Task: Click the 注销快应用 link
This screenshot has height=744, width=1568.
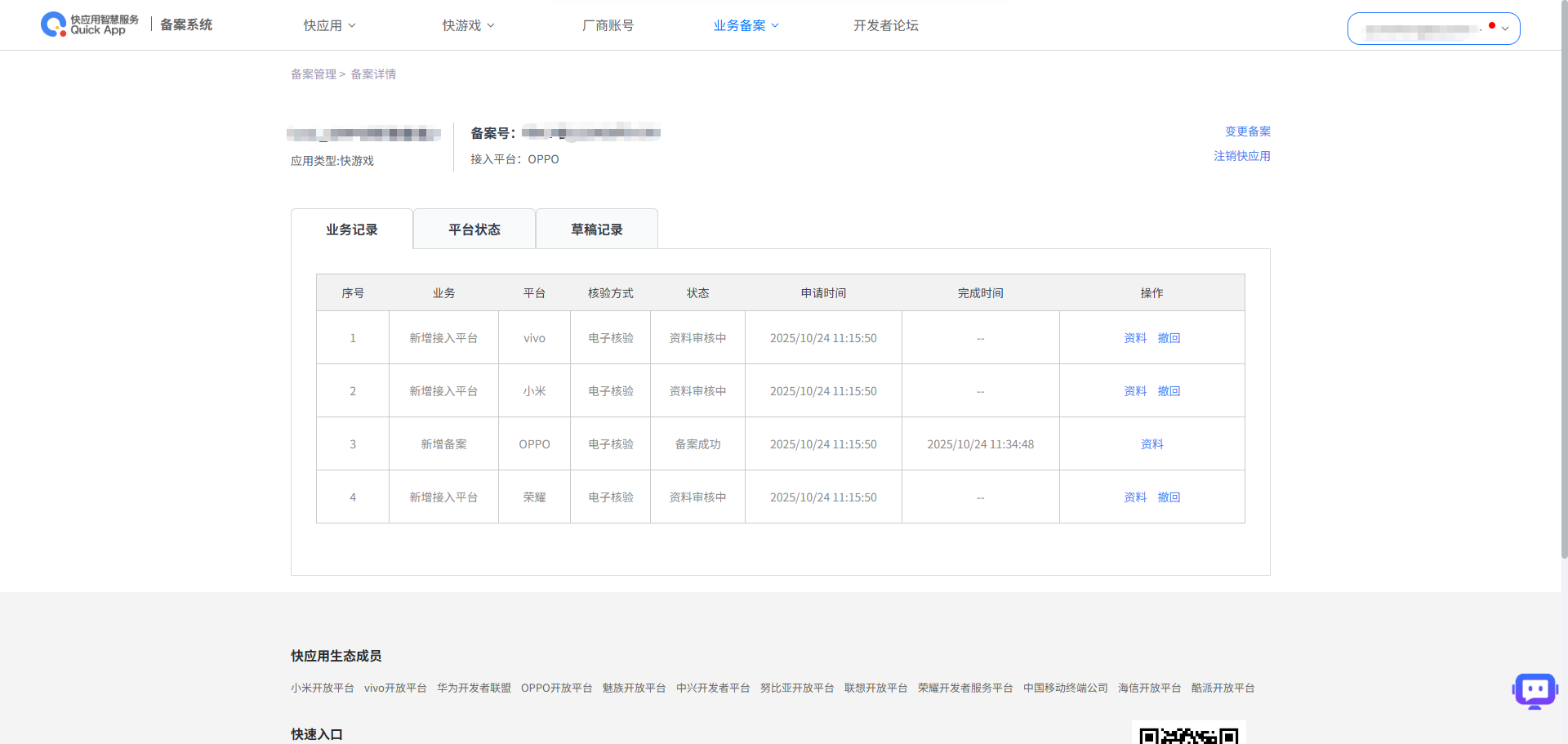Action: click(1241, 156)
